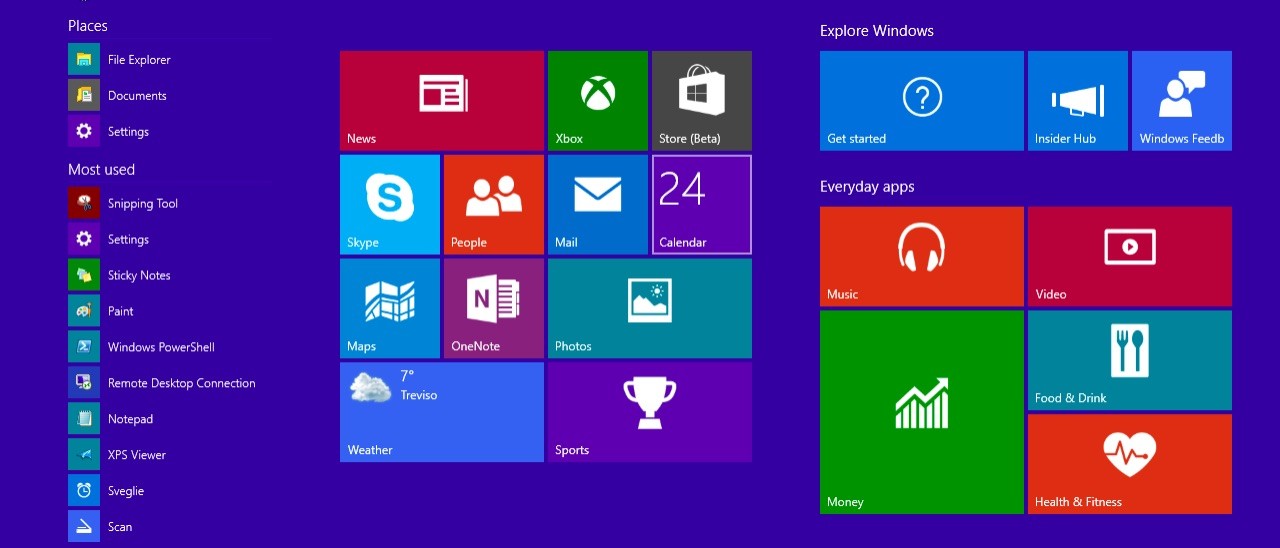This screenshot has width=1280, height=548.
Task: Select the "Scan" label
Action: pyautogui.click(x=120, y=527)
